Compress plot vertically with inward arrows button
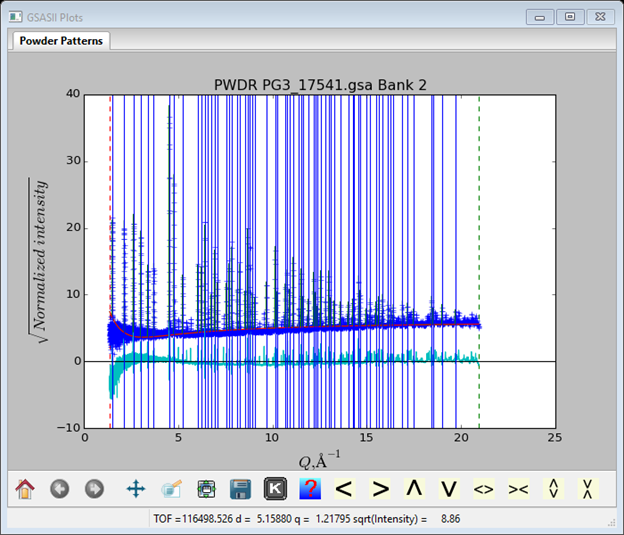The image size is (624, 535). 588,489
